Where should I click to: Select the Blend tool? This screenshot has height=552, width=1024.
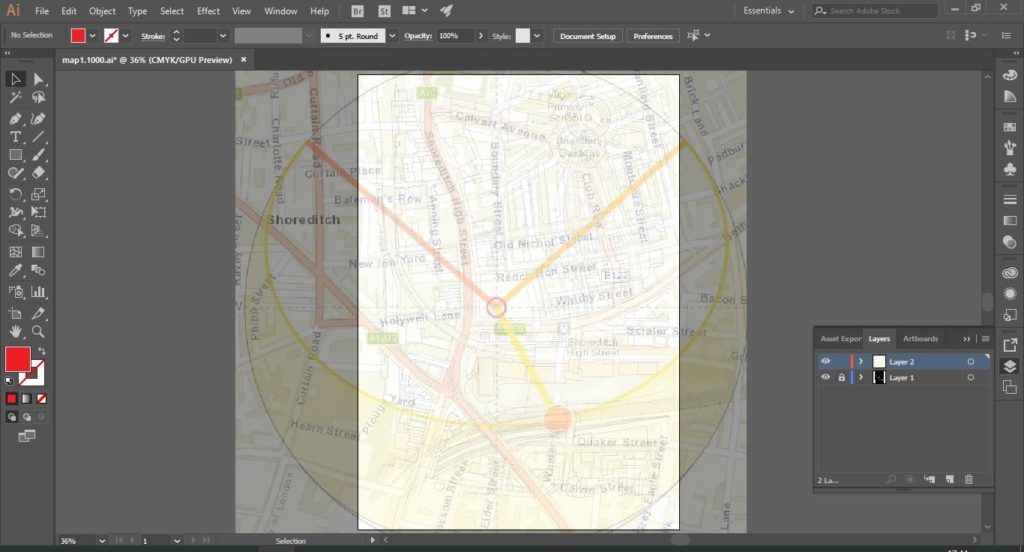[39, 270]
